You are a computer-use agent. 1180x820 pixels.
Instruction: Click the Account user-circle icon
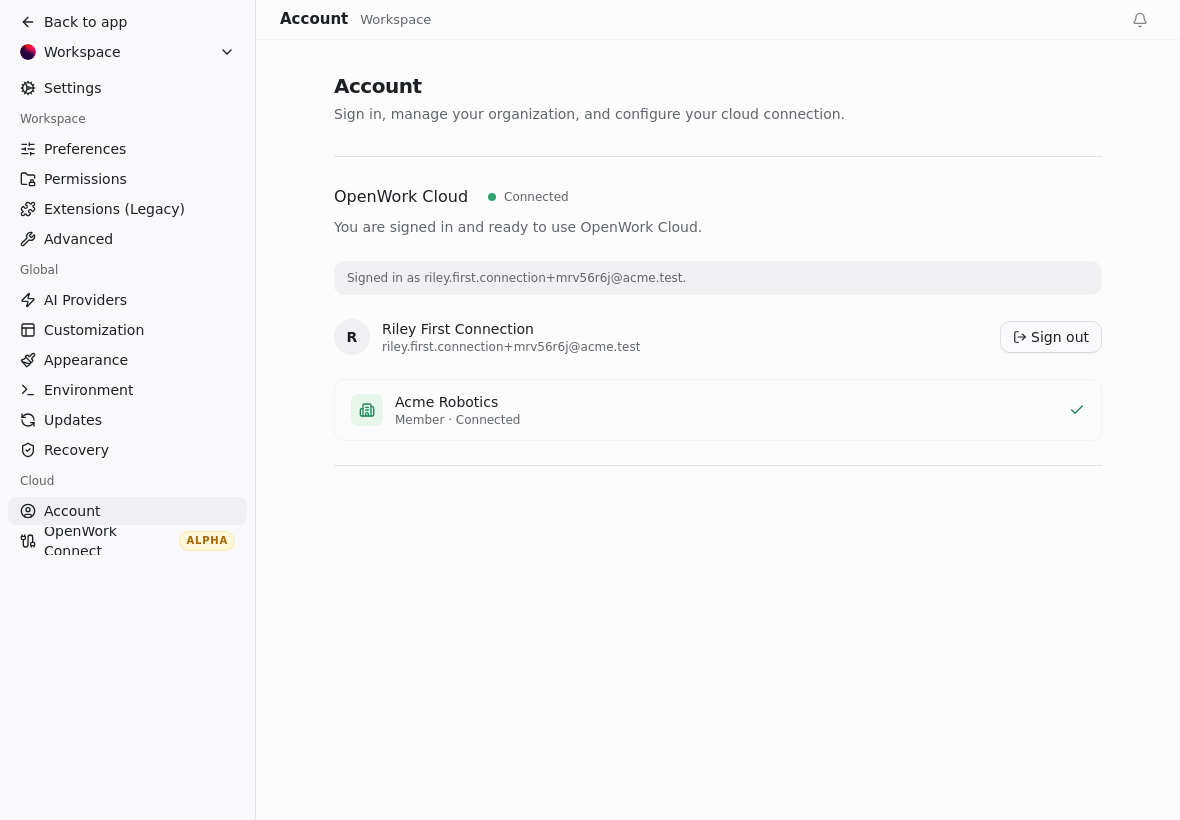coord(28,512)
